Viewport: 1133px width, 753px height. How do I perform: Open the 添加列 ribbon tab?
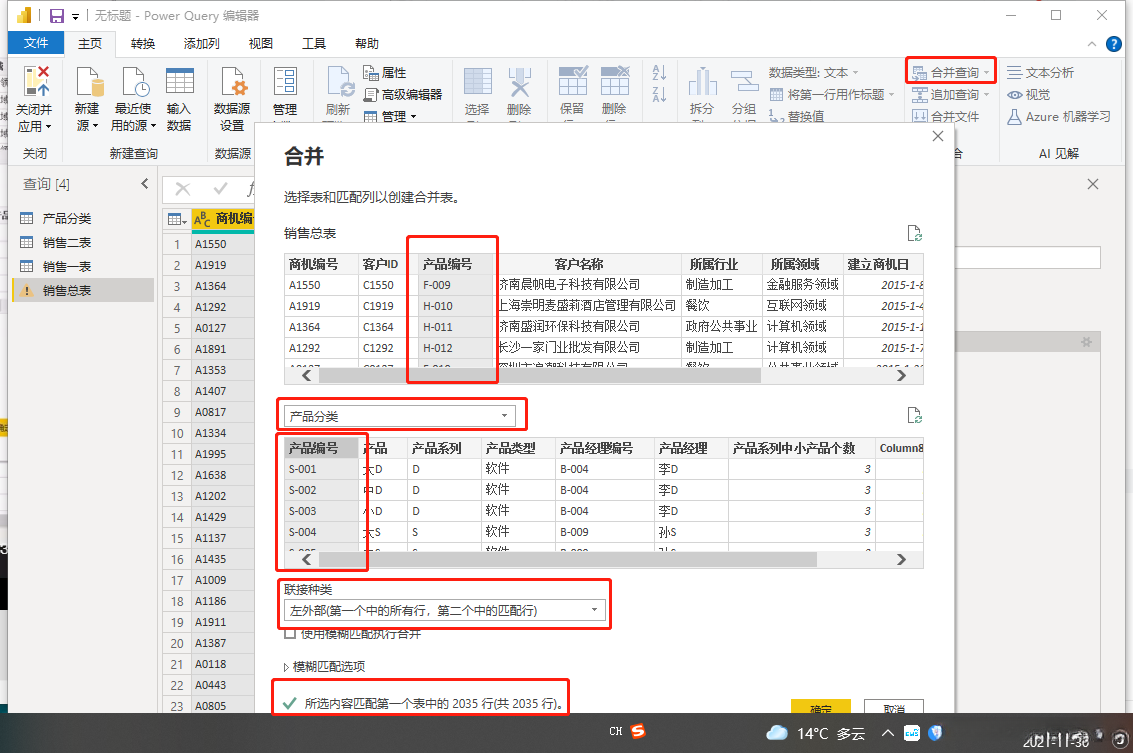201,44
